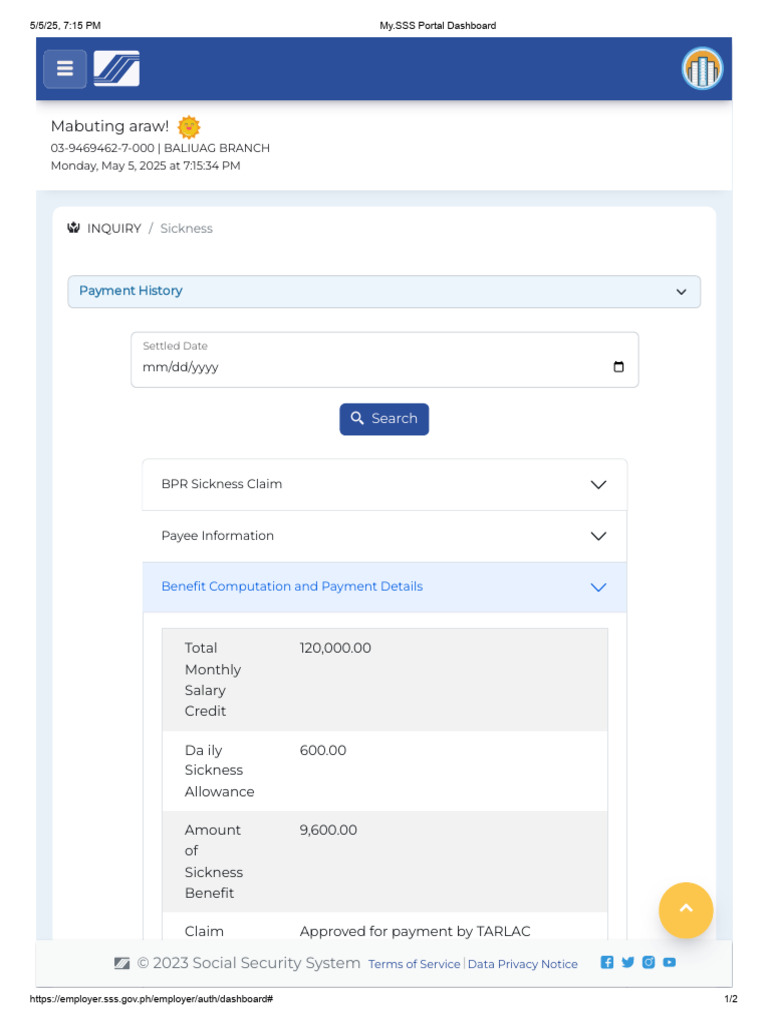Open the SSS YouTube icon
Screen dimensions: 768x1024
click(669, 962)
